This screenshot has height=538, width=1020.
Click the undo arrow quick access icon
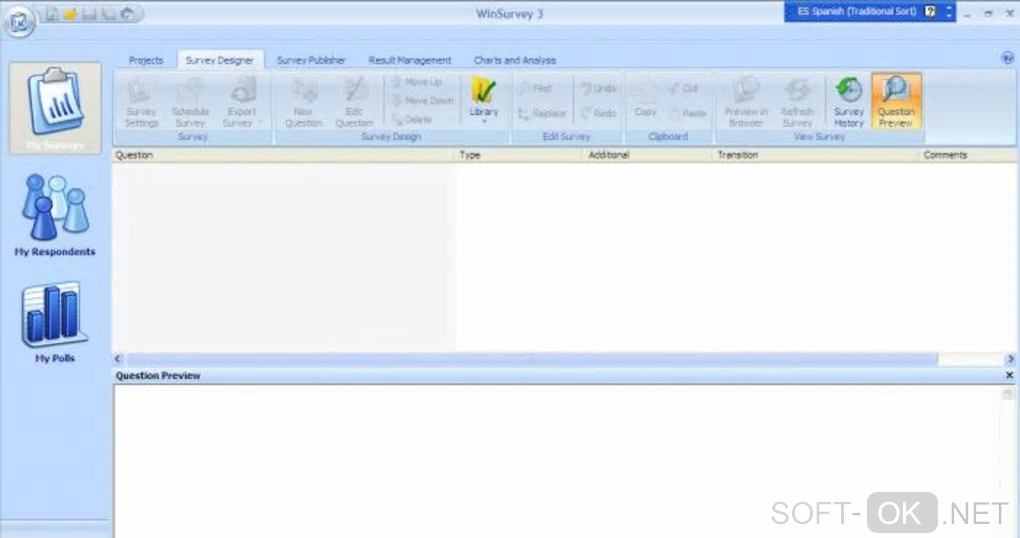[x=128, y=14]
